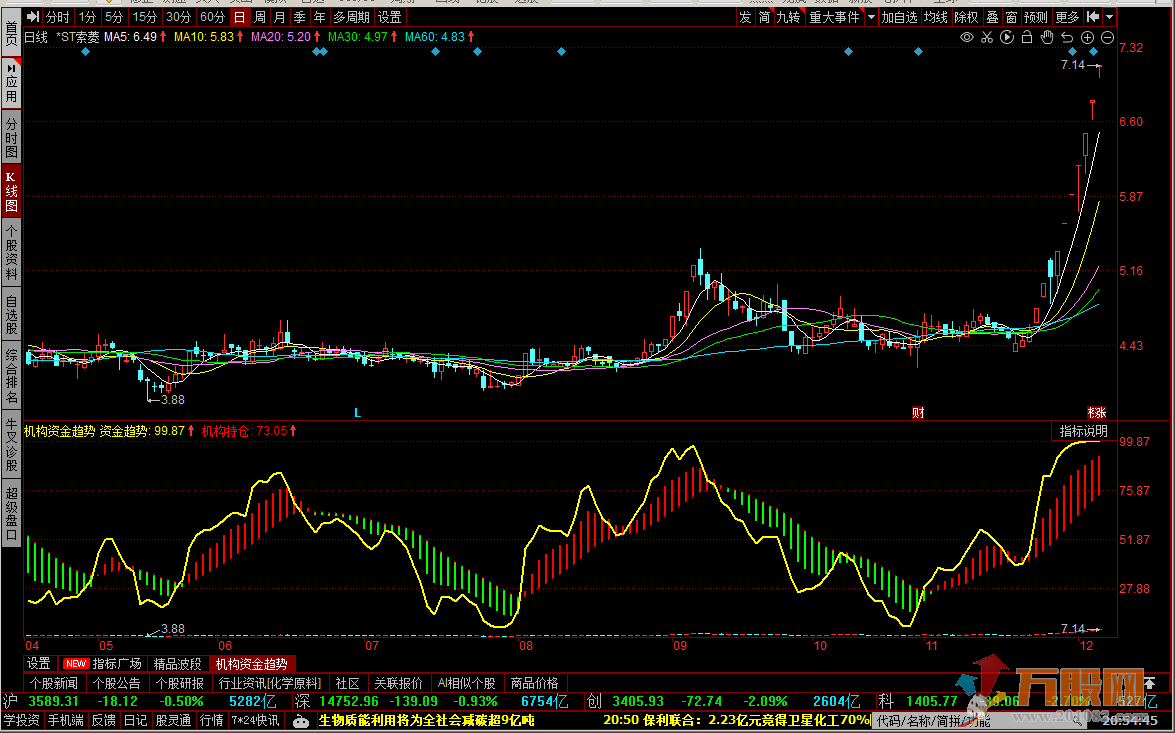This screenshot has width=1175, height=733.
Task: Switch to 精品波段 indicator tab
Action: tap(178, 664)
